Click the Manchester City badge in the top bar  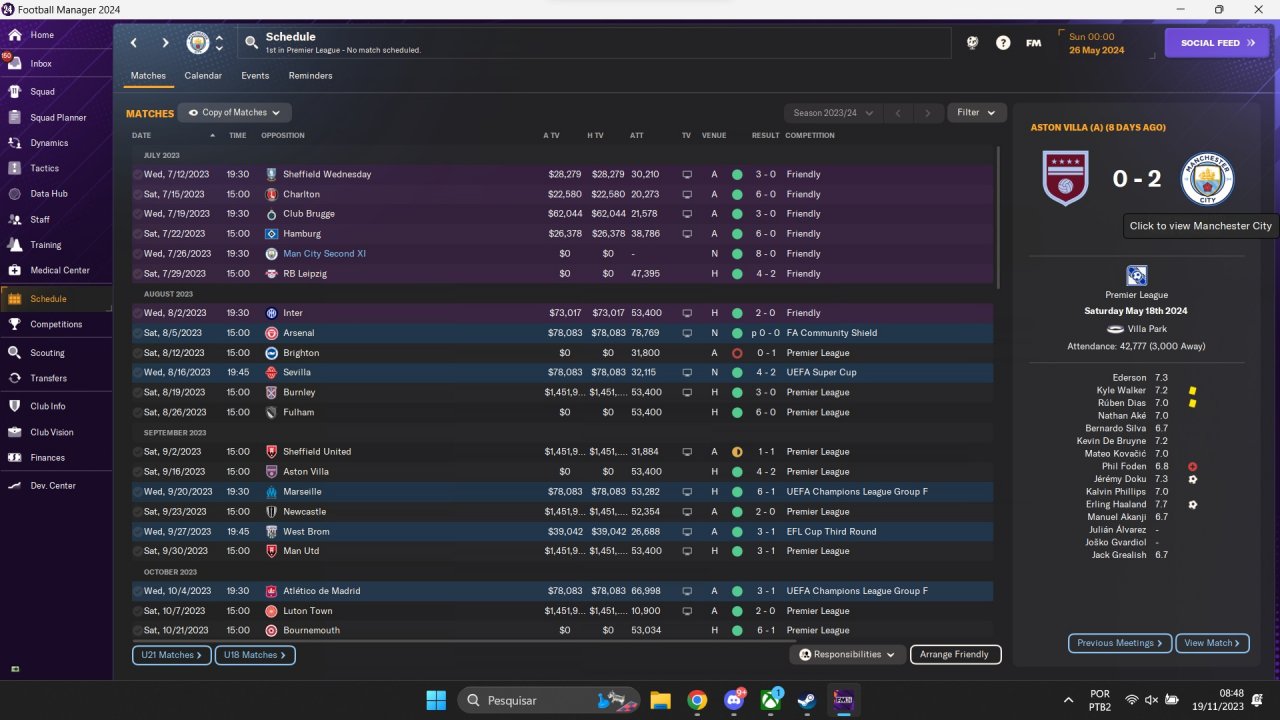click(198, 43)
